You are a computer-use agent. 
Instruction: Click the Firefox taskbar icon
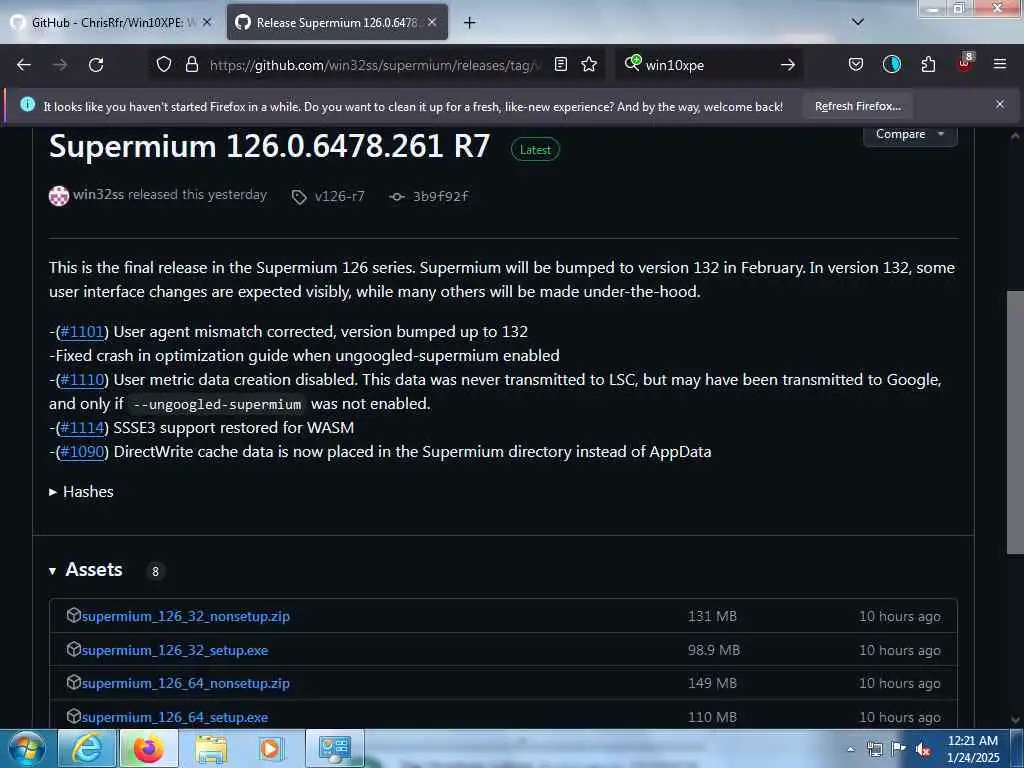[x=149, y=749]
